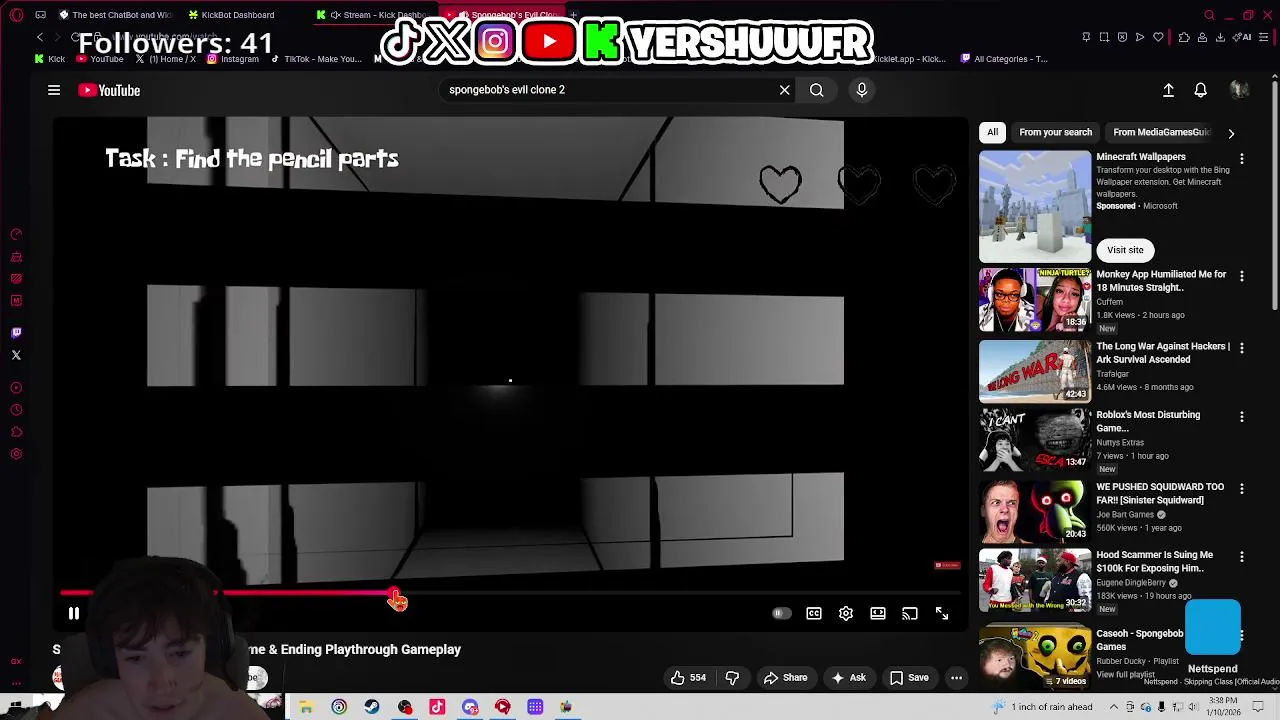Image resolution: width=1280 pixels, height=720 pixels.
Task: Open History clock in Opera sidebar
Action: [x=16, y=410]
